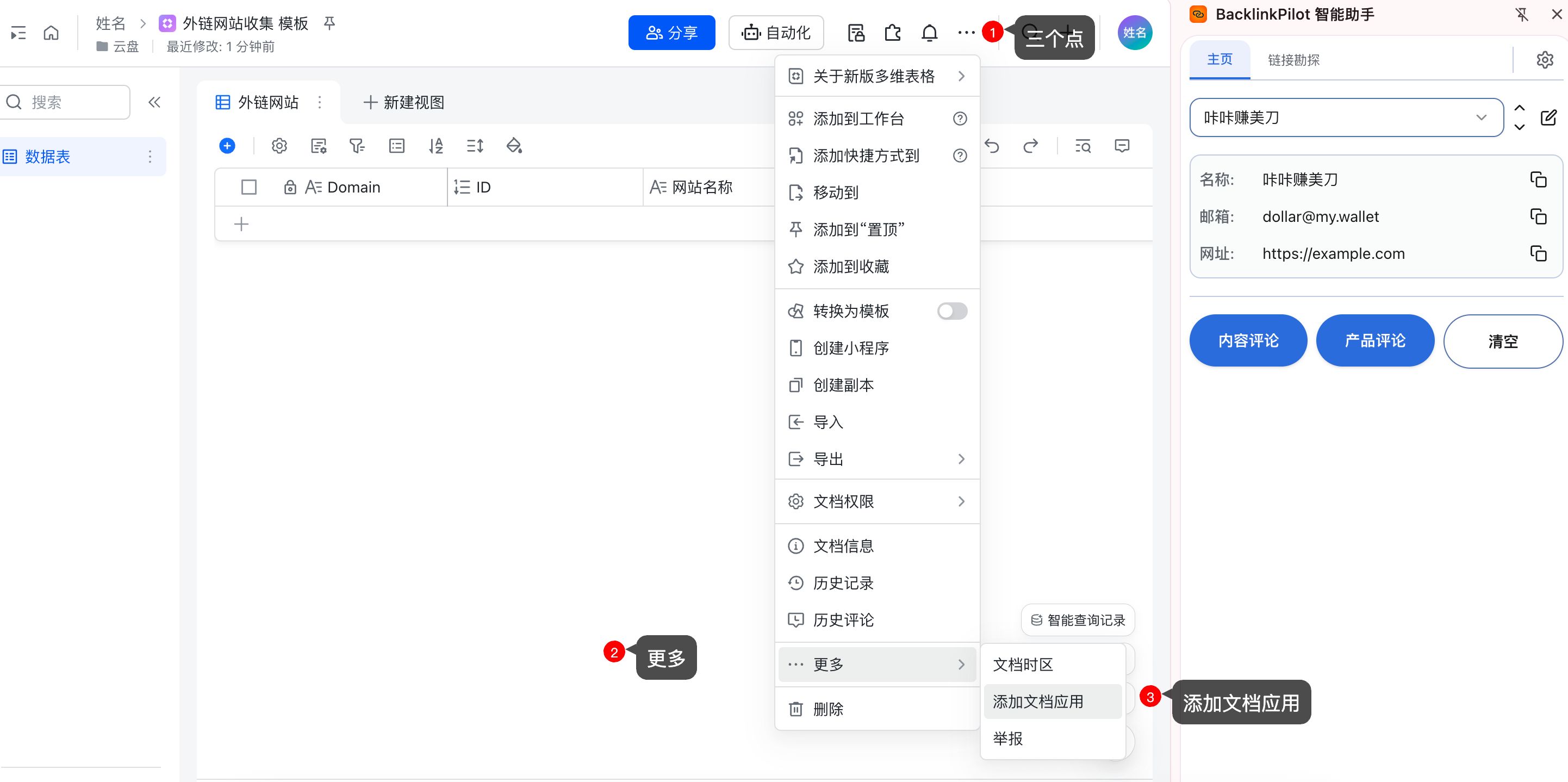This screenshot has width=1568, height=782.
Task: Click the 自动化 button
Action: [x=776, y=33]
